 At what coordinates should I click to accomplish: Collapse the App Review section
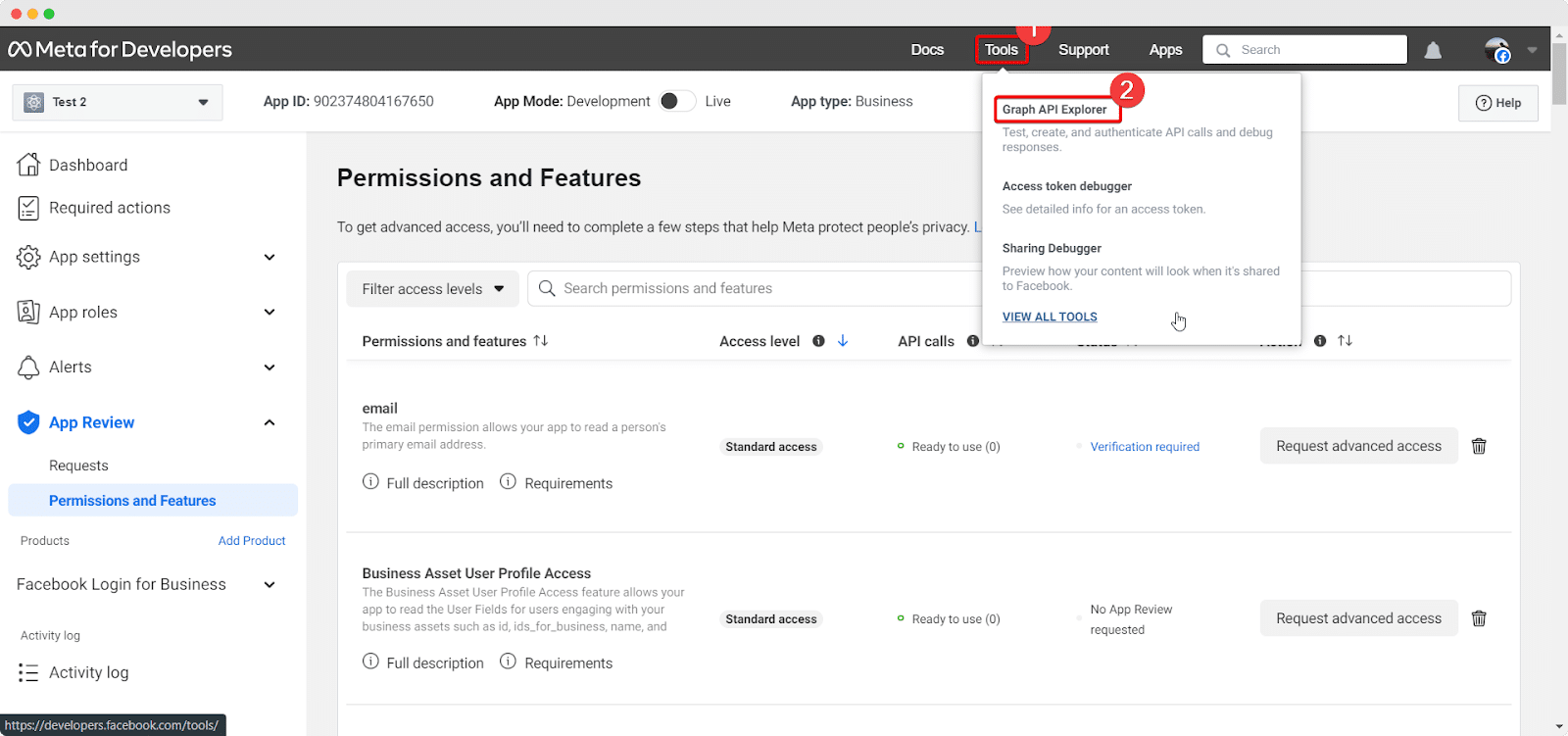click(269, 422)
